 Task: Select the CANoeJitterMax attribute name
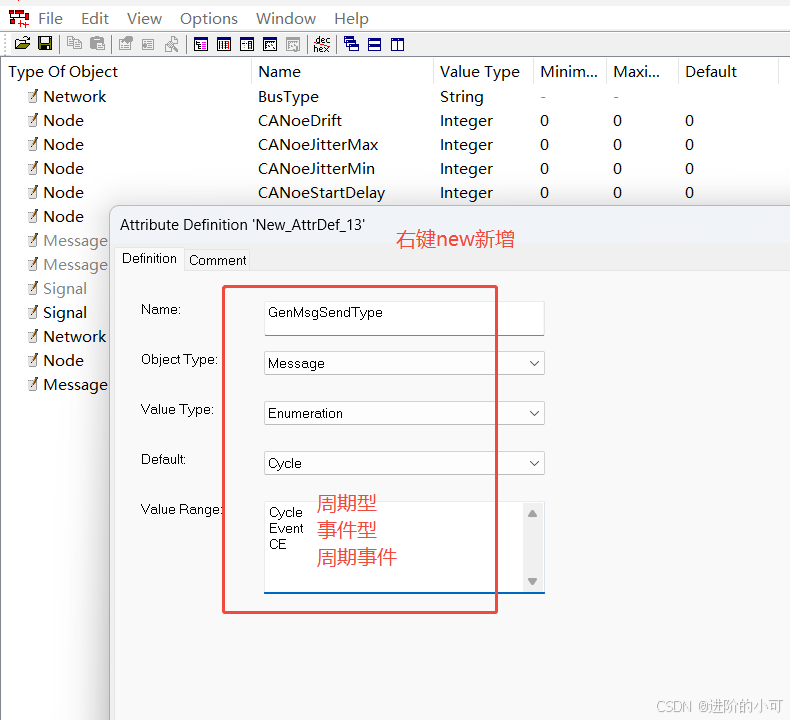[x=318, y=145]
